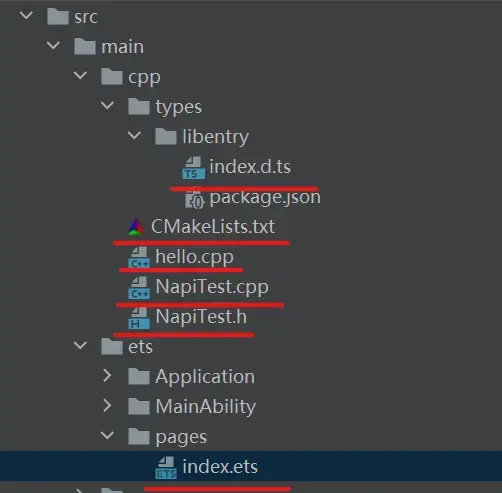Open the package.json file
The height and width of the screenshot is (493, 502).
click(265, 198)
